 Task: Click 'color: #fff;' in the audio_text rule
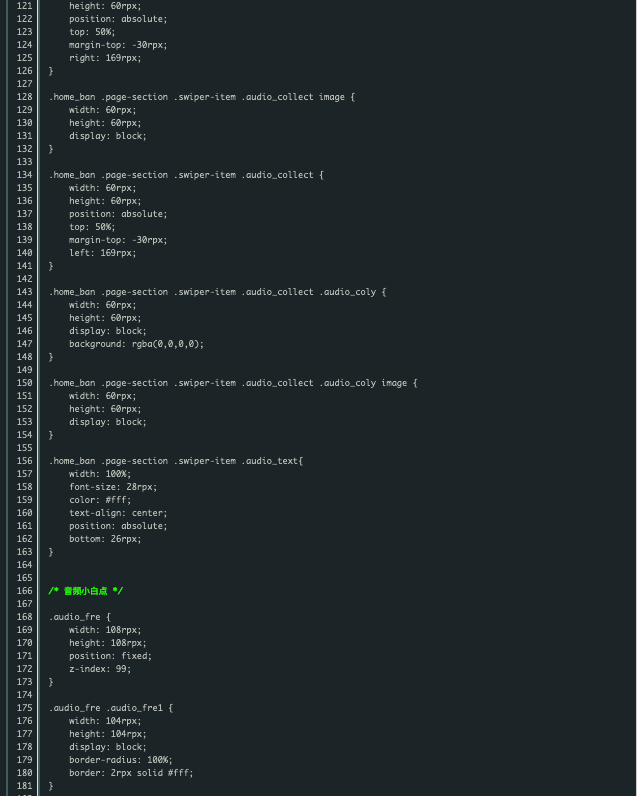(100, 500)
